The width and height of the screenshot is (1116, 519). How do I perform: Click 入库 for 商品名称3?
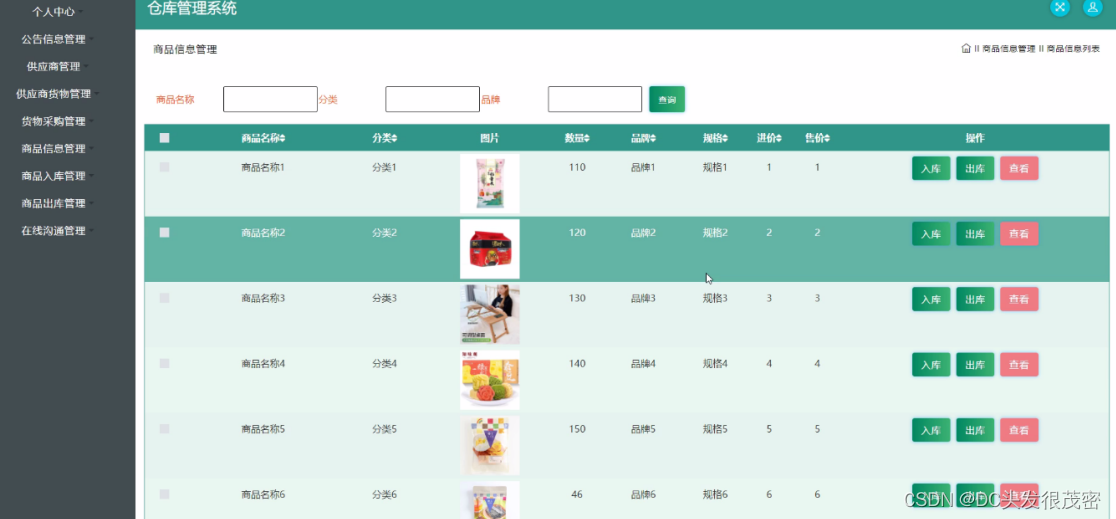click(931, 300)
